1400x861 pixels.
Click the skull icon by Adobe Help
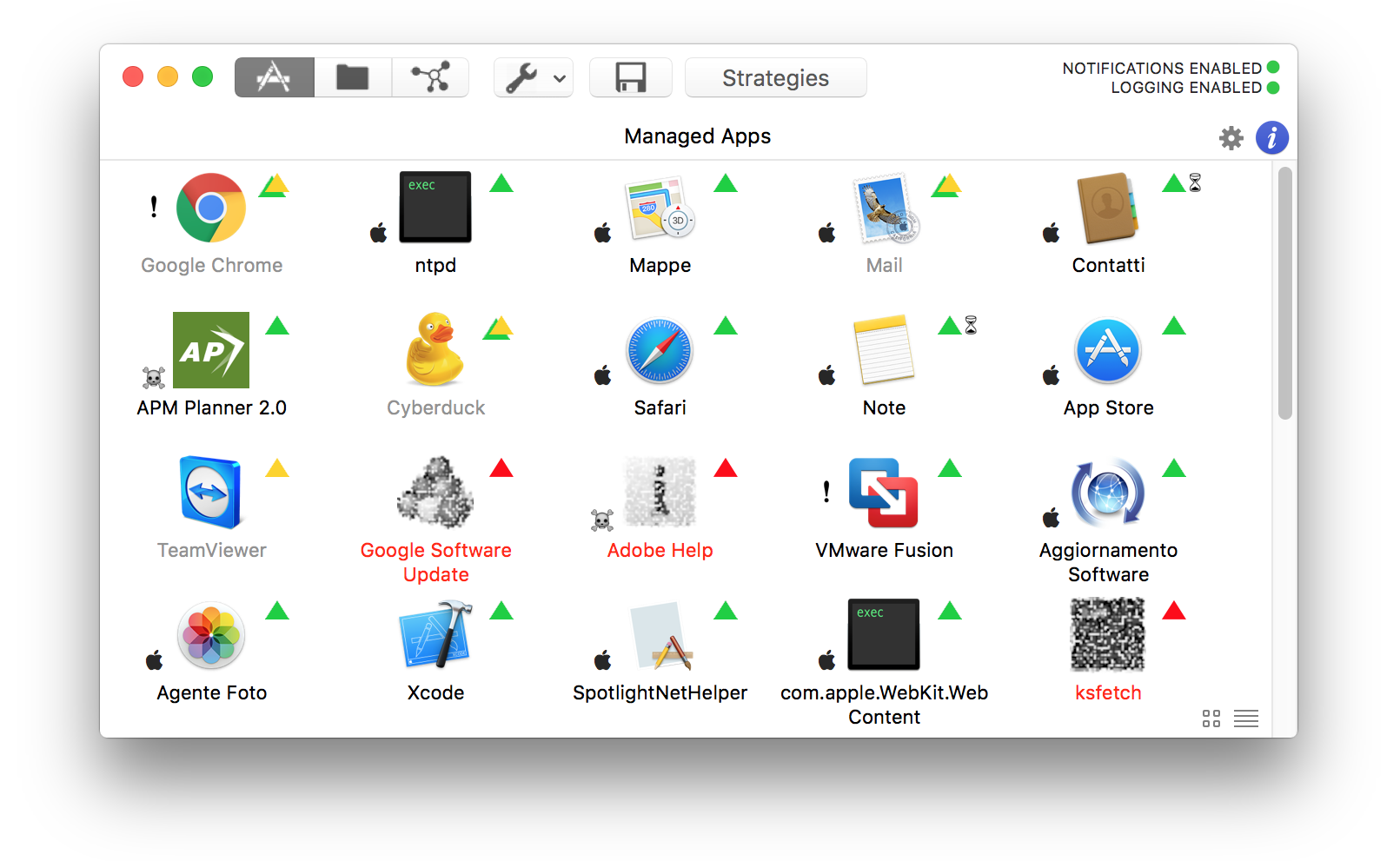(602, 520)
